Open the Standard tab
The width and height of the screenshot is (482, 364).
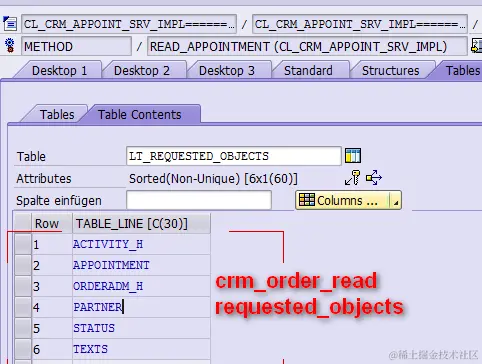[308, 70]
